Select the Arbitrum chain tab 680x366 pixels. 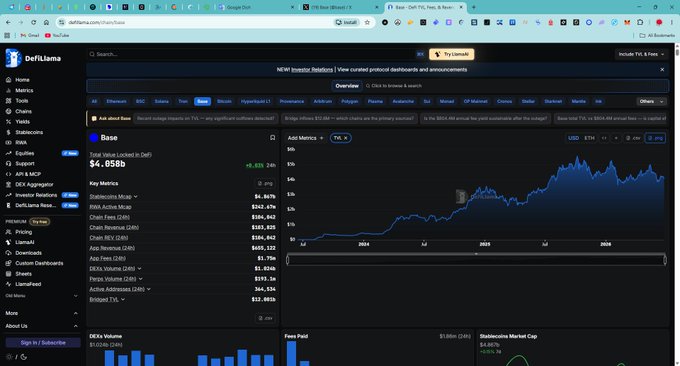(323, 101)
